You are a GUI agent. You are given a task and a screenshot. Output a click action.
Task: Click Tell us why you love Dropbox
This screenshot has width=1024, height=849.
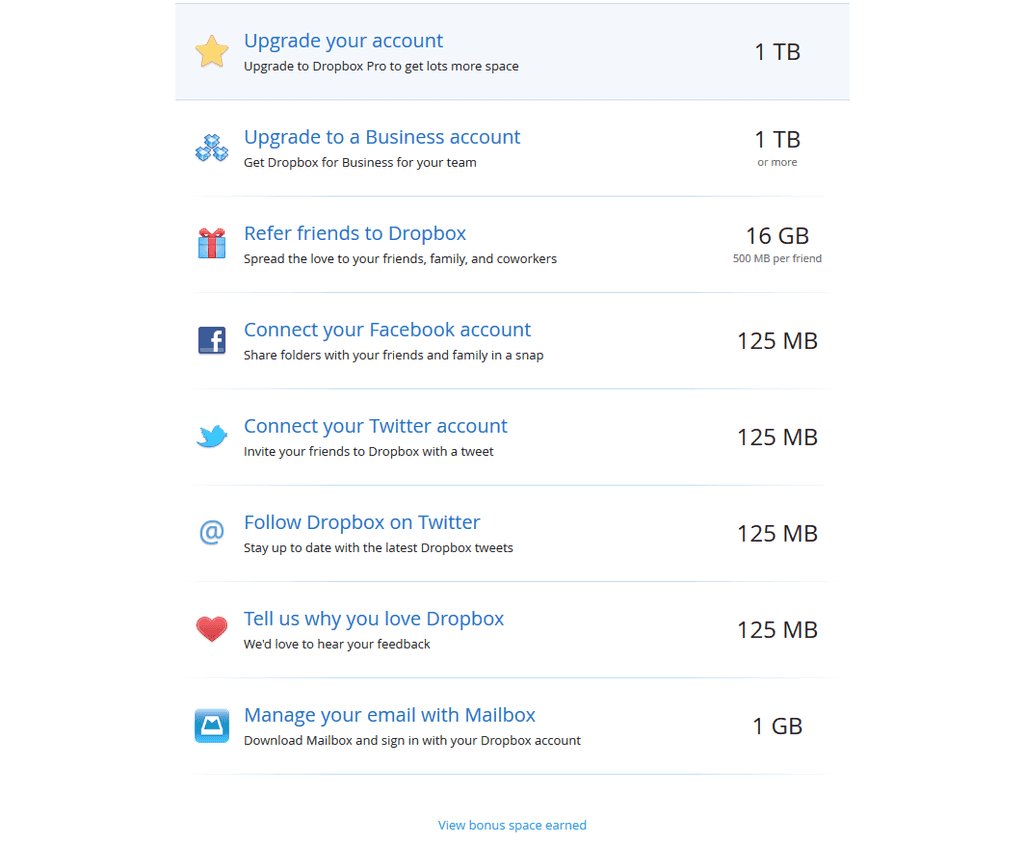374,618
